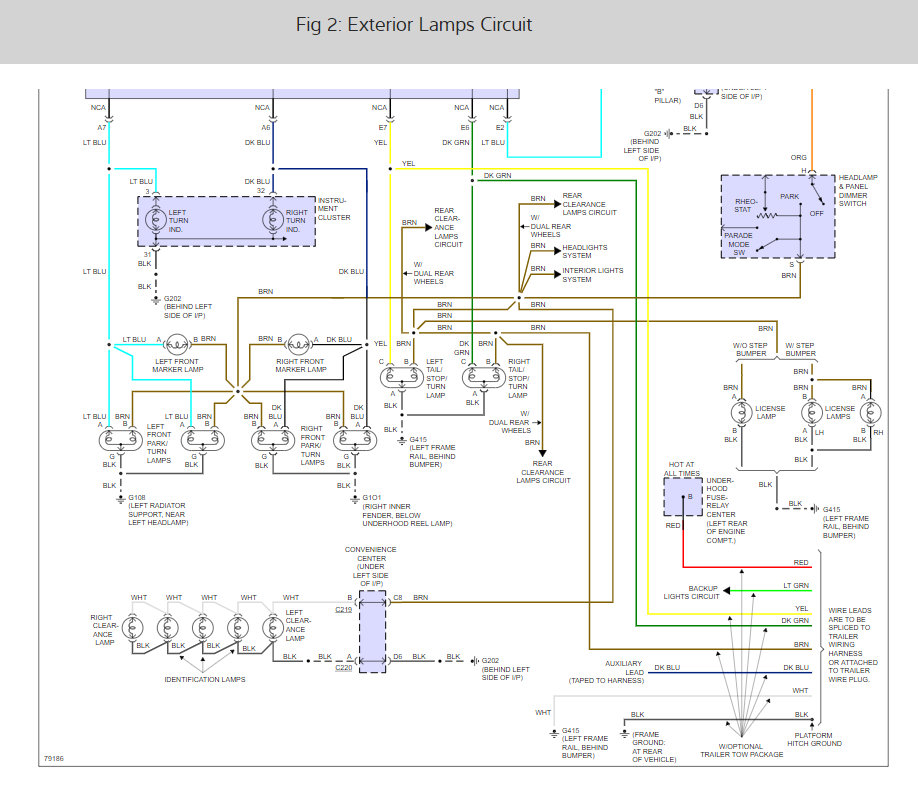The image size is (918, 797).
Task: Click the Rheostat resistor symbol in dimmer switch
Action: [x=766, y=216]
